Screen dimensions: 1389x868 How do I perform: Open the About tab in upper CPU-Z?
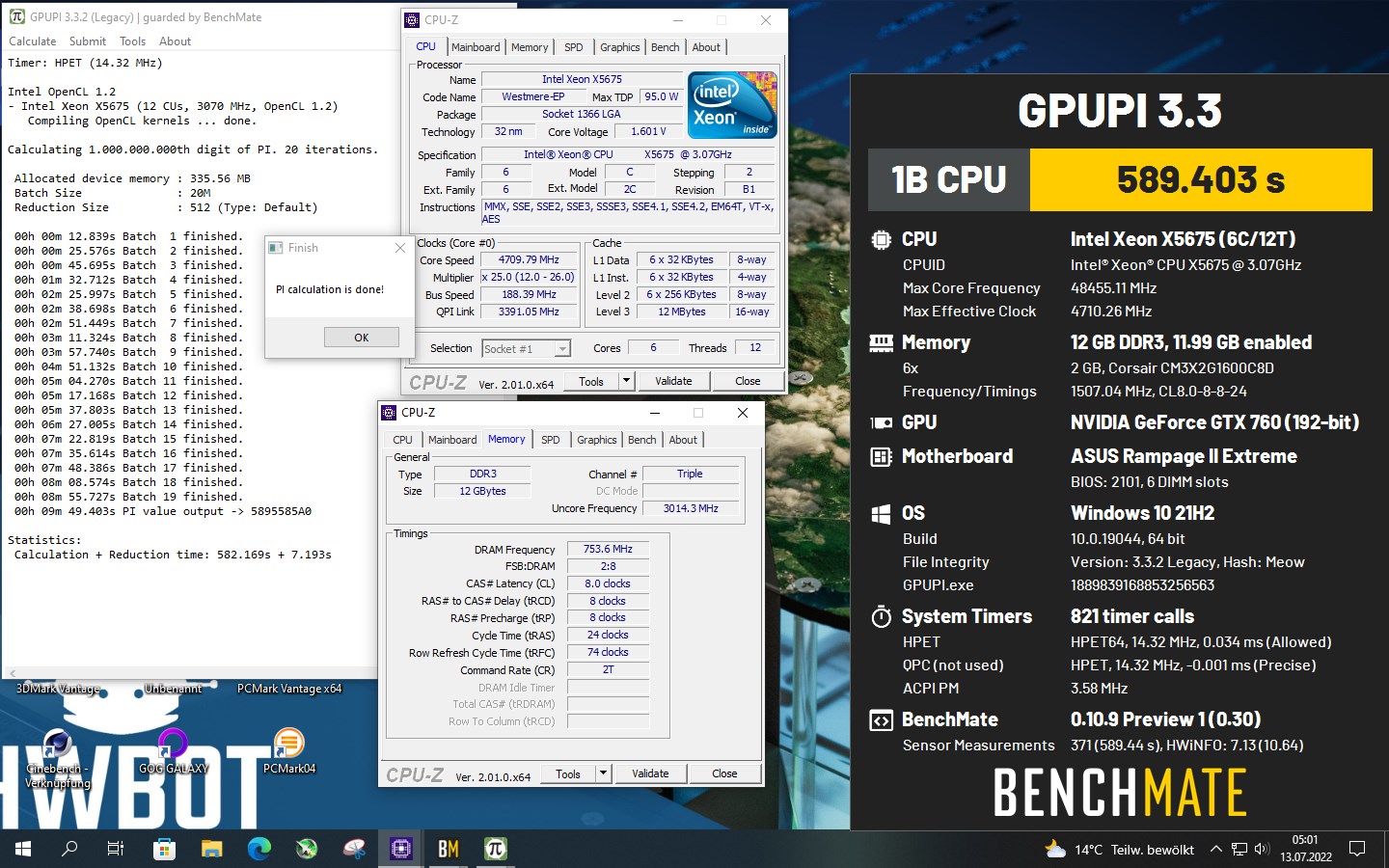(706, 47)
